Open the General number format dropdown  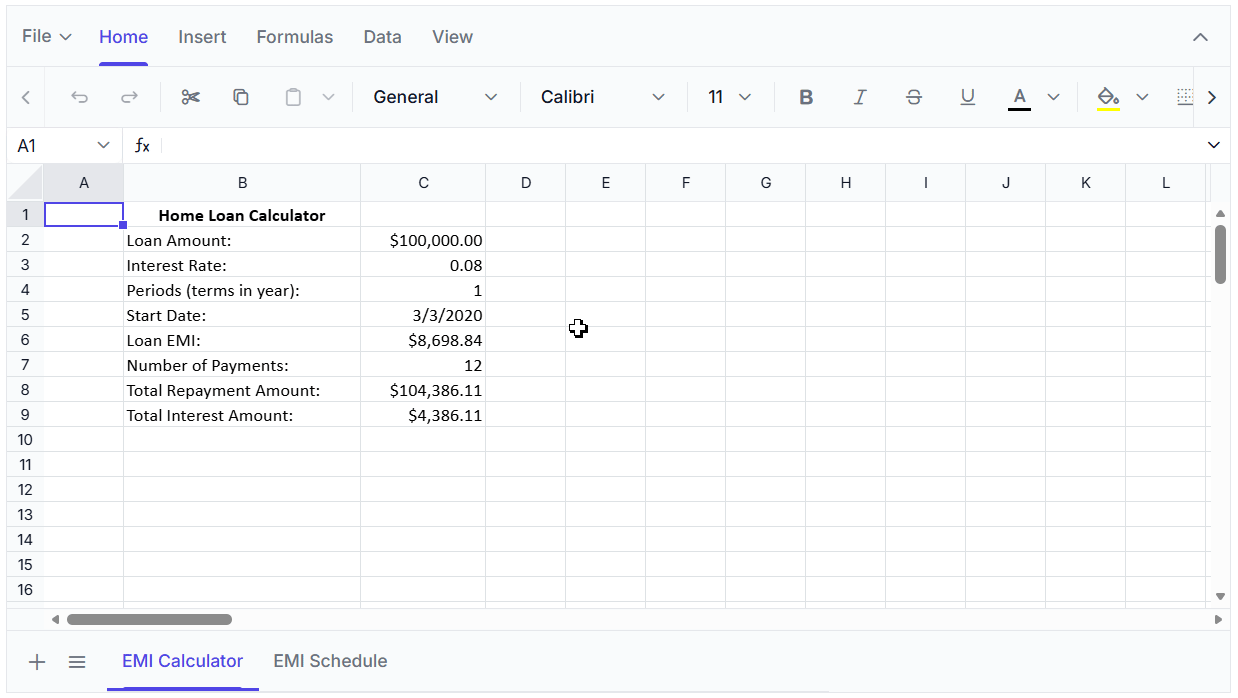tap(435, 97)
